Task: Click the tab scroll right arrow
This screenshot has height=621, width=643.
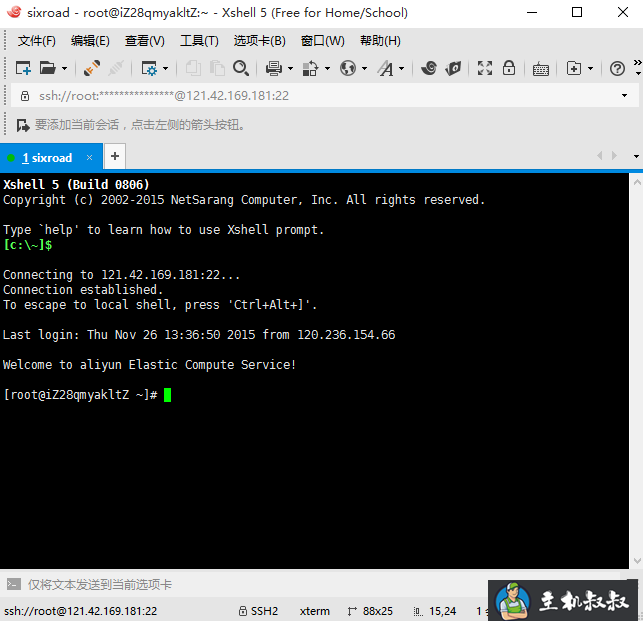Action: pyautogui.click(x=614, y=155)
